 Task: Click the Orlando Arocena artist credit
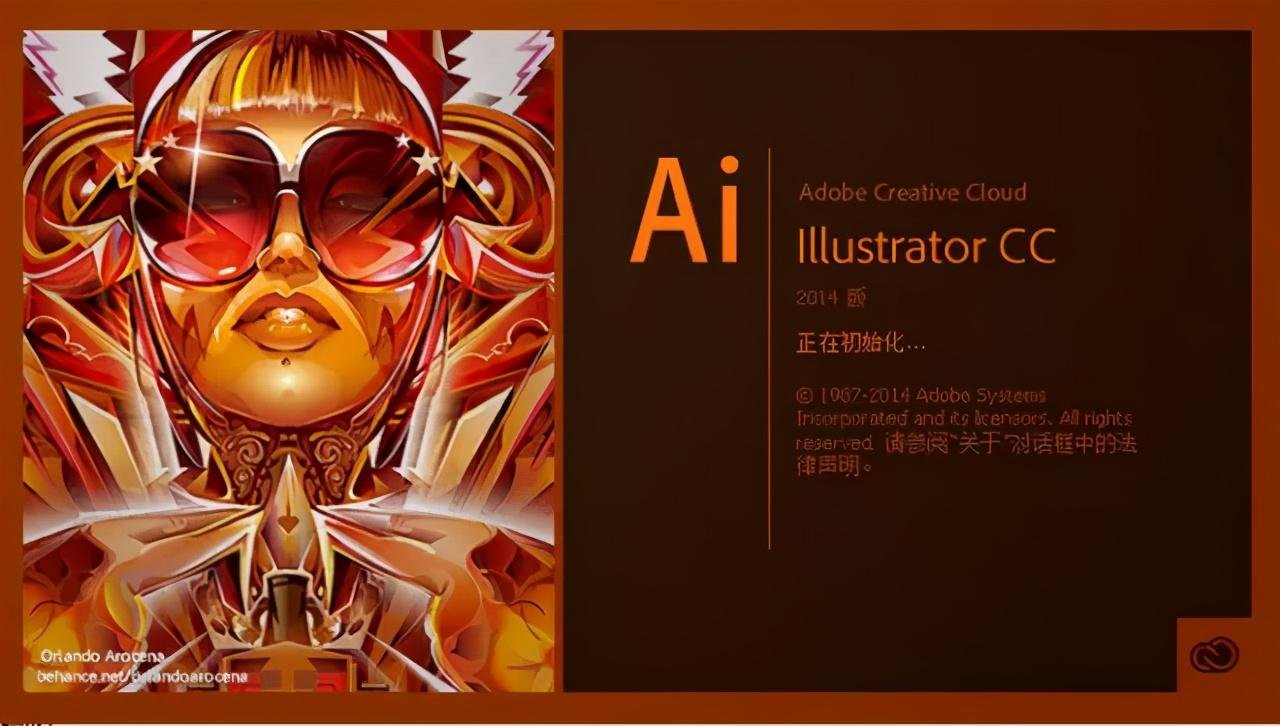(95, 657)
